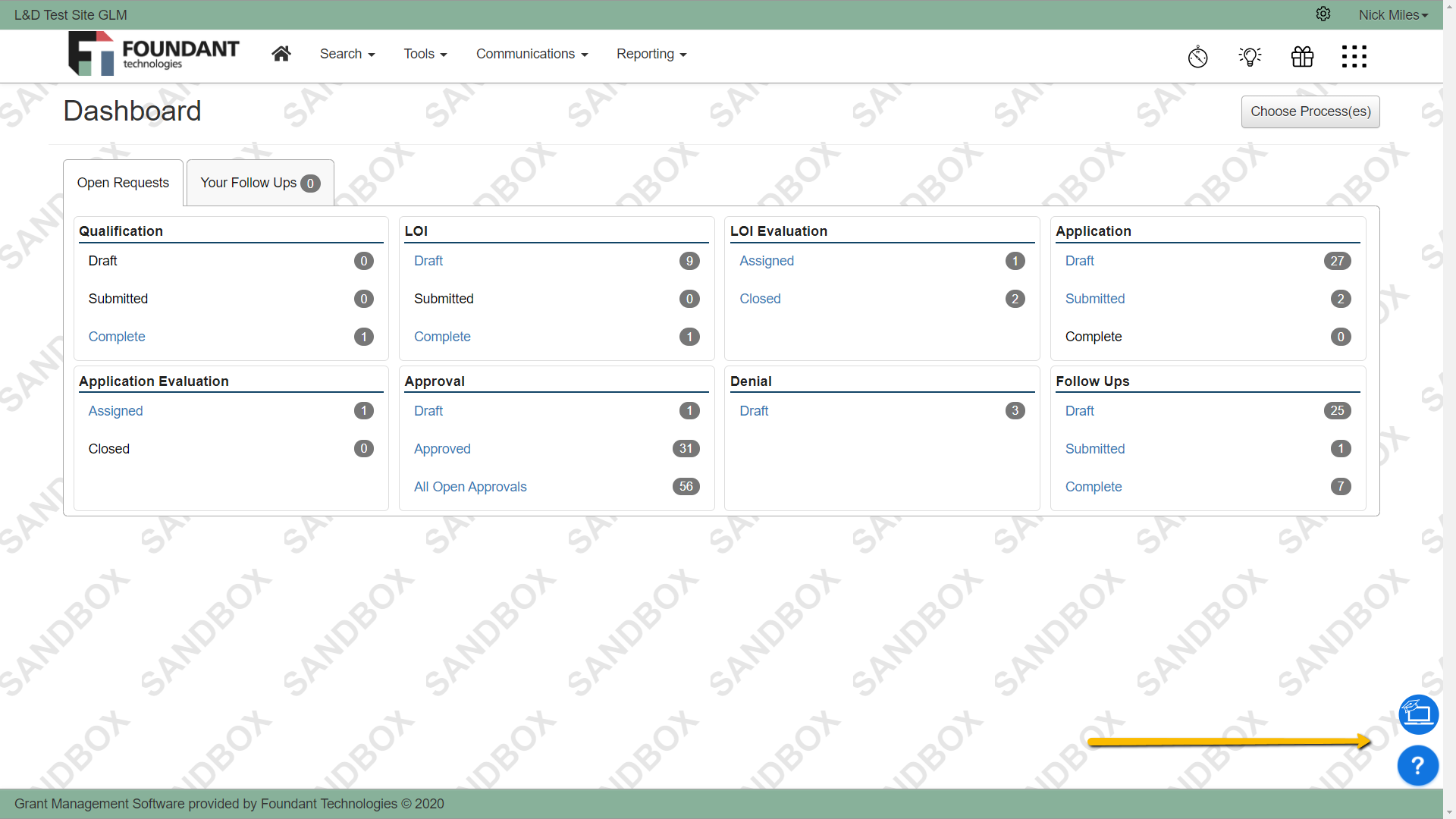Click the Application Evaluation section header

[x=154, y=381]
